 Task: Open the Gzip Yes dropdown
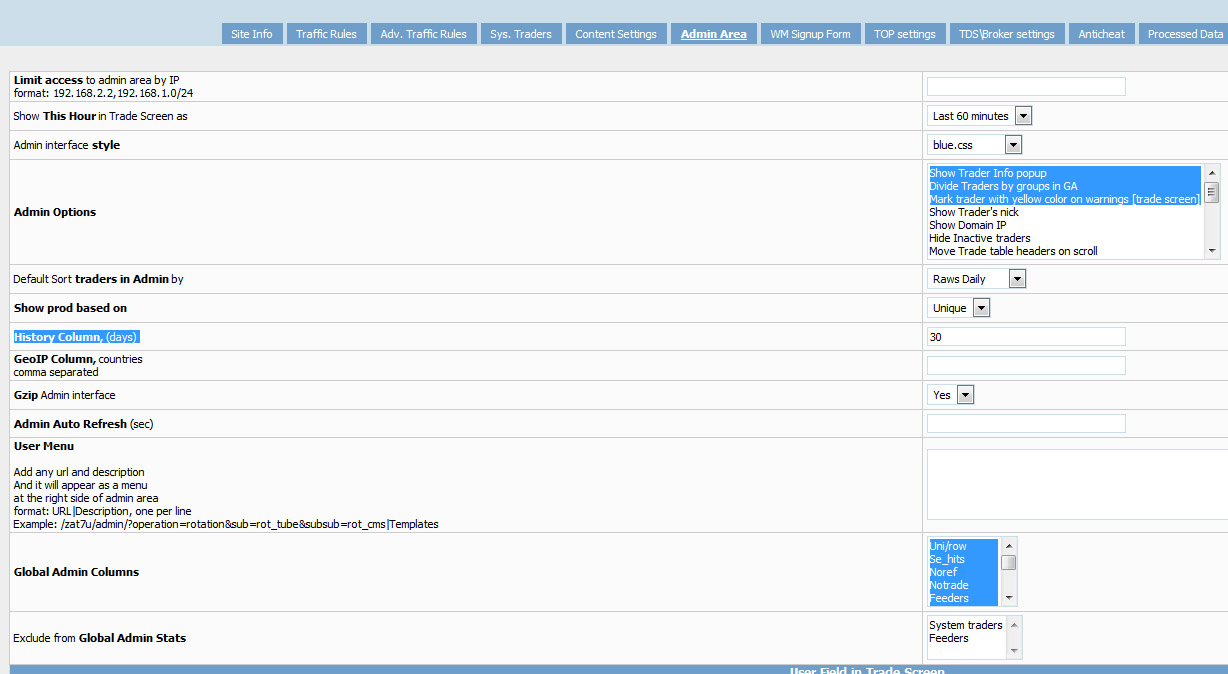coord(951,395)
